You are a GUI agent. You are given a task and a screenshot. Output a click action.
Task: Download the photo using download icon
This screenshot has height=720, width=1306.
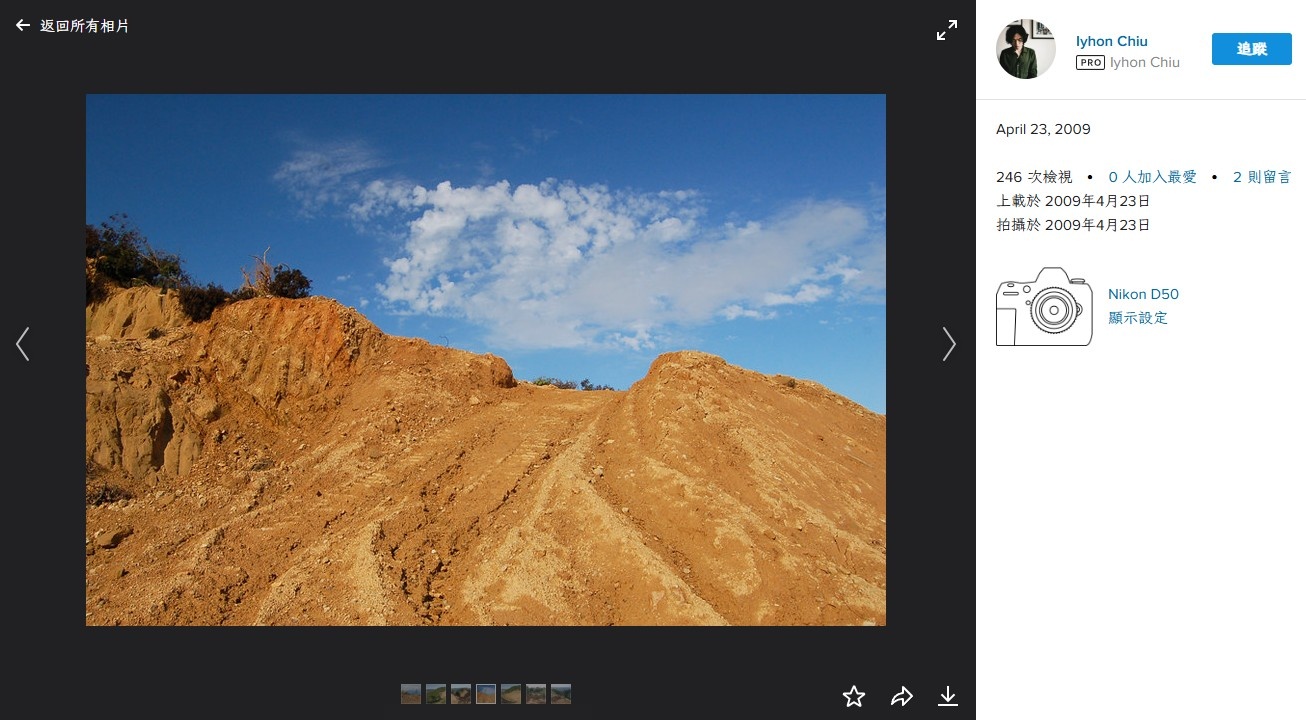pyautogui.click(x=948, y=696)
